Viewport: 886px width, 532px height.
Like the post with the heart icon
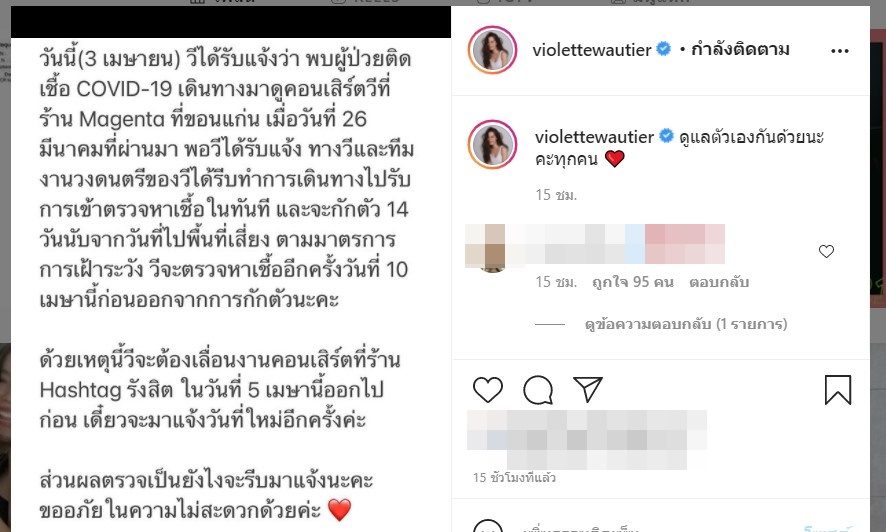(x=488, y=390)
